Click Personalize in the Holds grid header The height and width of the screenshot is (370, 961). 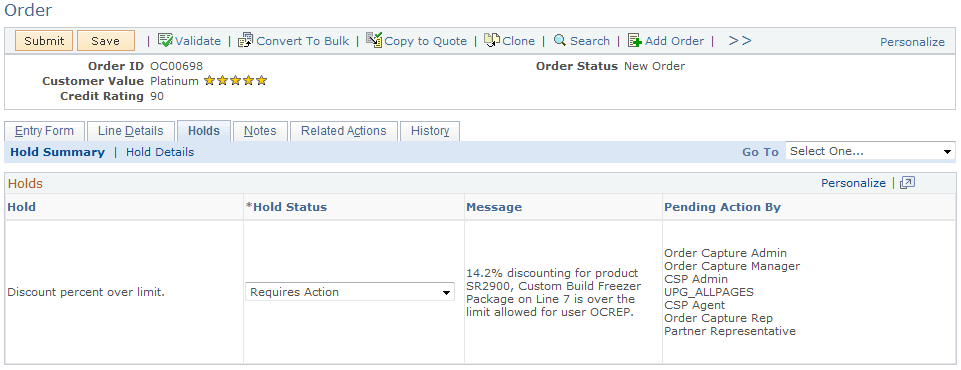(853, 183)
